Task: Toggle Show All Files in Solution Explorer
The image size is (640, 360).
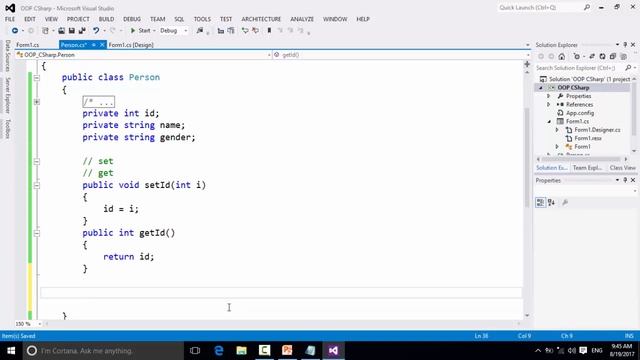Action: [x=623, y=57]
